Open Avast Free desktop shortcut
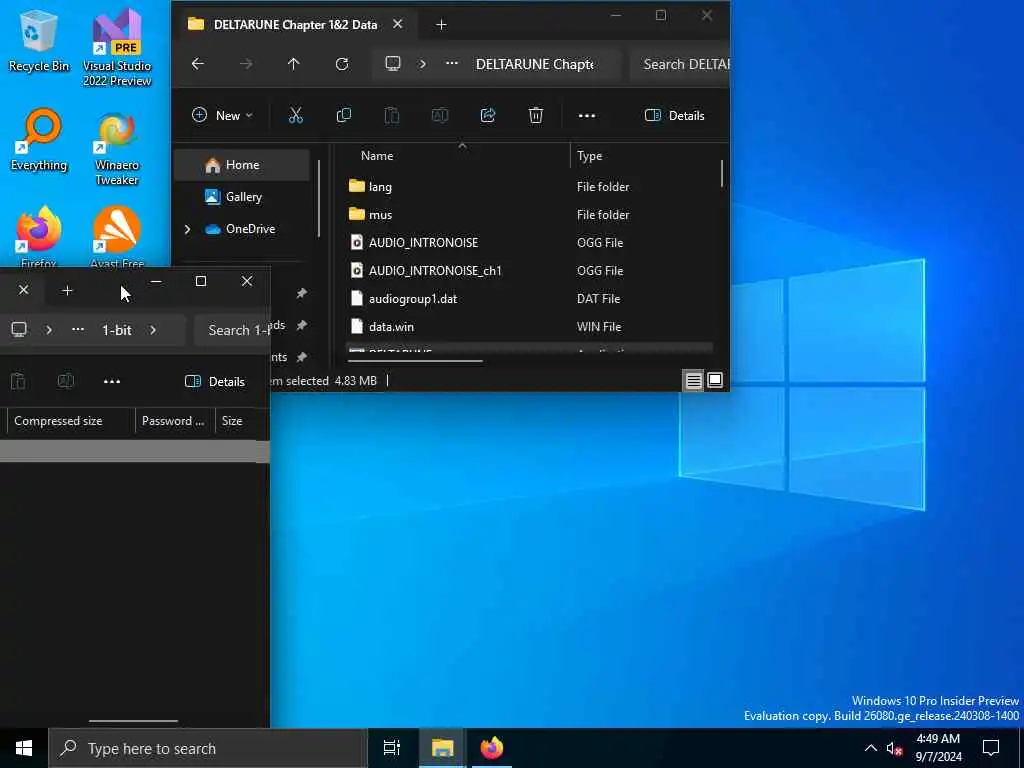Viewport: 1024px width, 768px height. (x=117, y=236)
